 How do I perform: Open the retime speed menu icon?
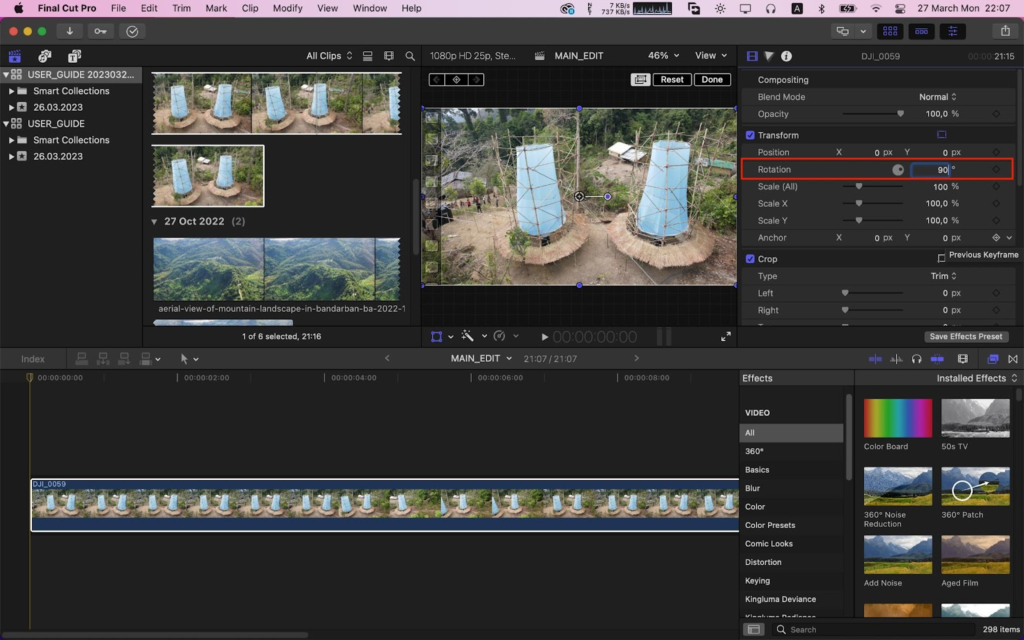tap(500, 336)
